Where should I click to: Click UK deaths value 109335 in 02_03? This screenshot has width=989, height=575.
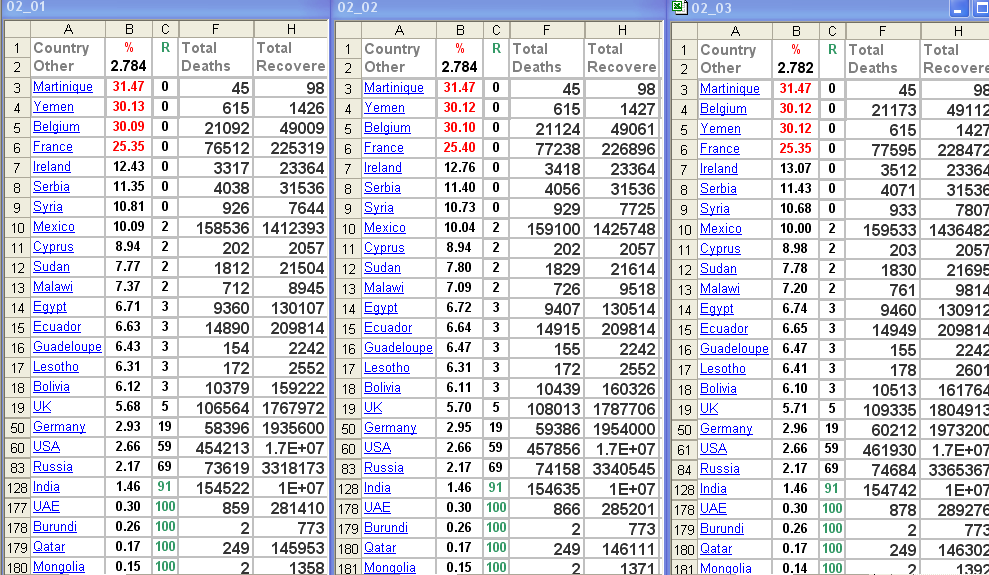point(882,410)
